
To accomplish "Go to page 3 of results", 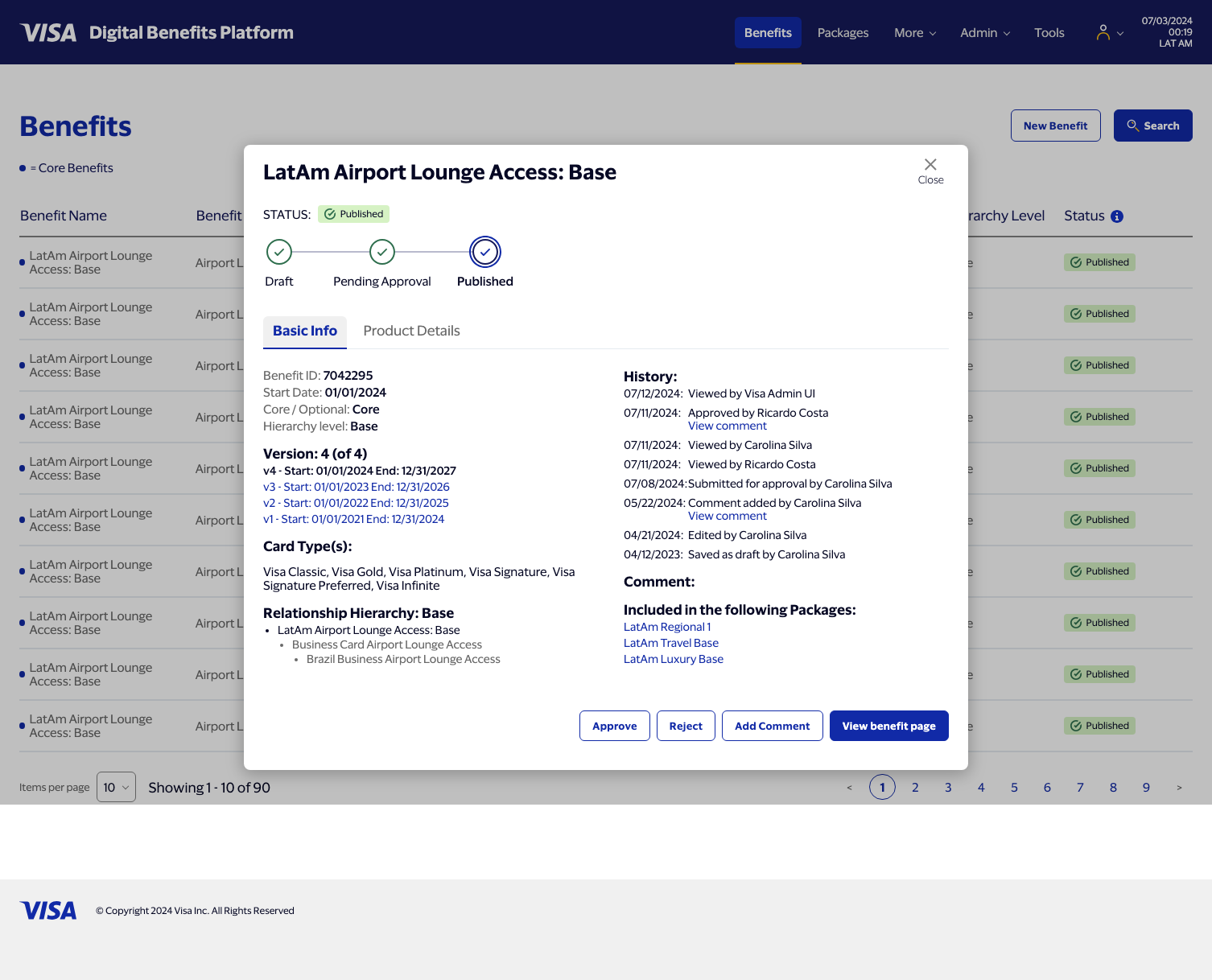I will (948, 787).
